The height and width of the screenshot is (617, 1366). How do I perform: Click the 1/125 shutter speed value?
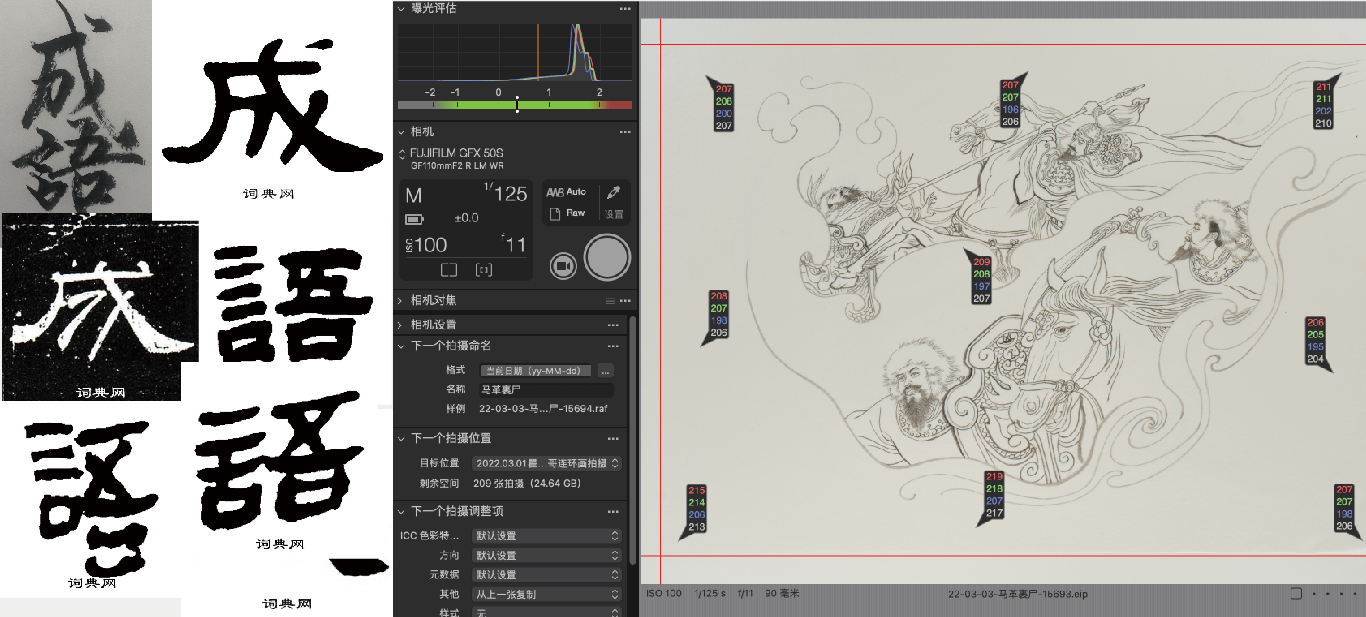point(506,193)
